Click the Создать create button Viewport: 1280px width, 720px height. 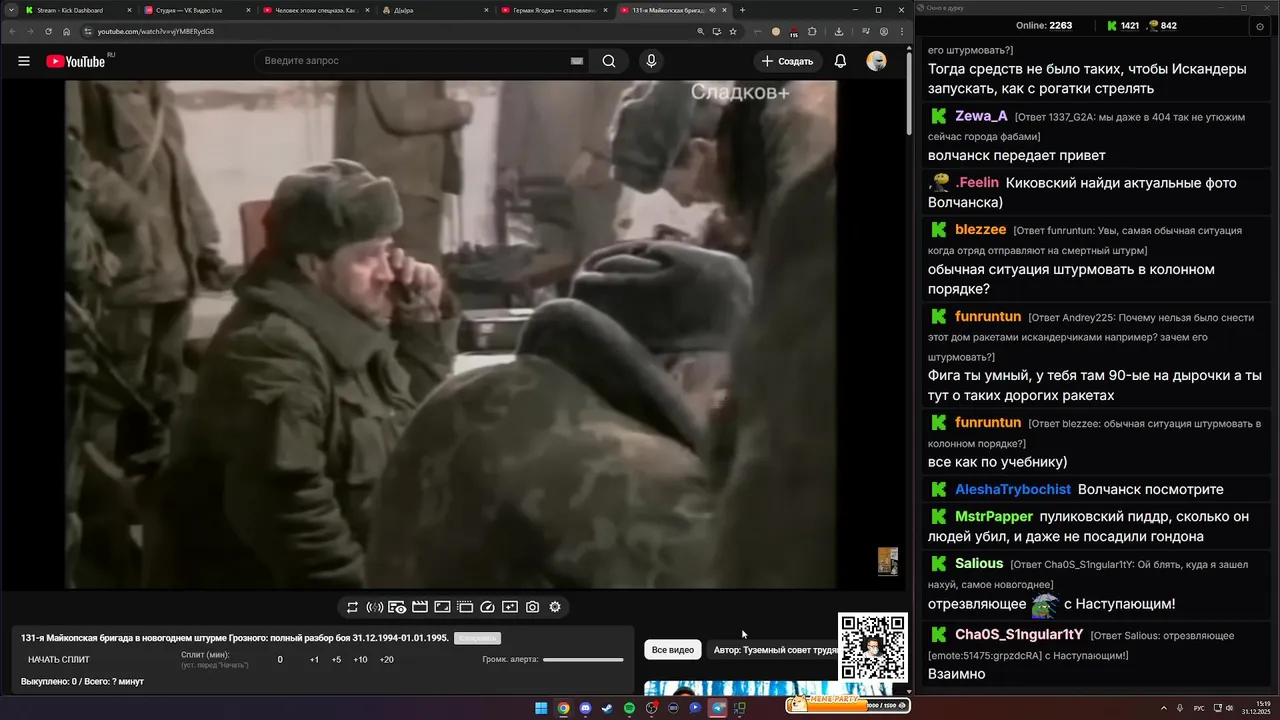pyautogui.click(x=787, y=61)
